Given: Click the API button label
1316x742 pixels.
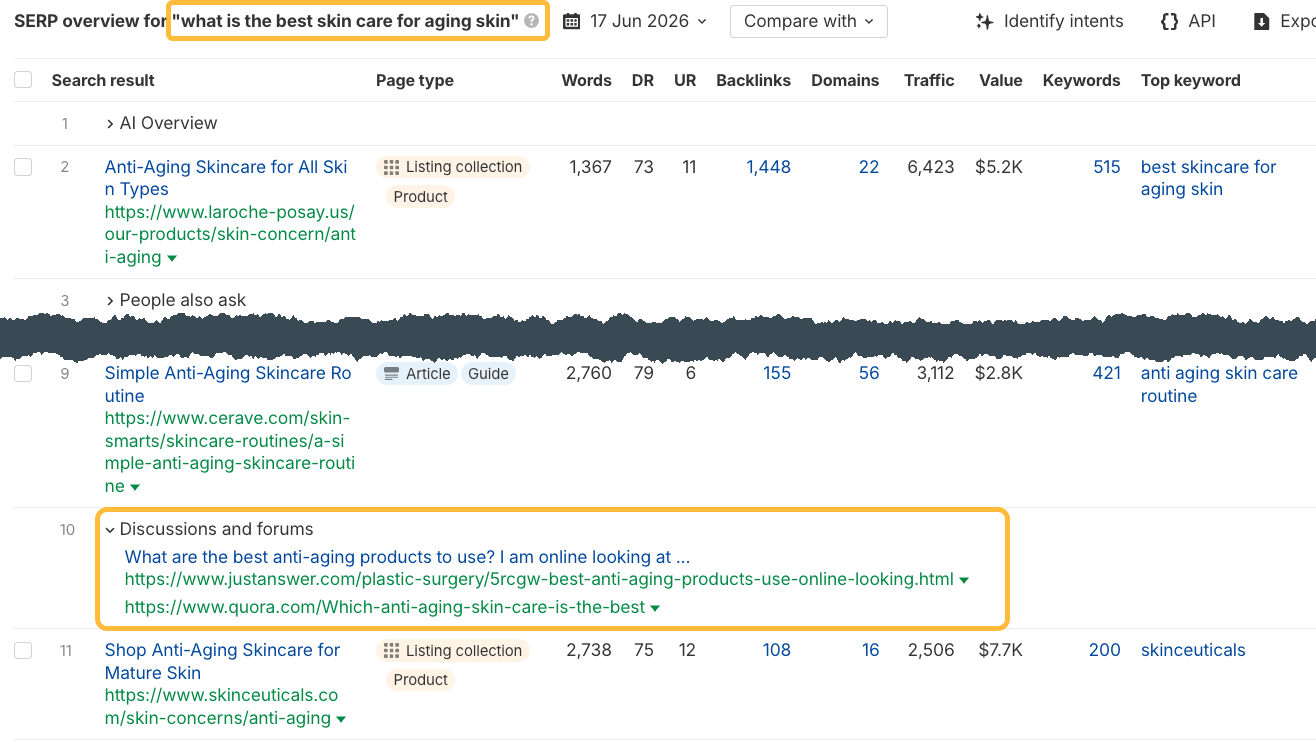Looking at the screenshot, I should pos(1202,21).
